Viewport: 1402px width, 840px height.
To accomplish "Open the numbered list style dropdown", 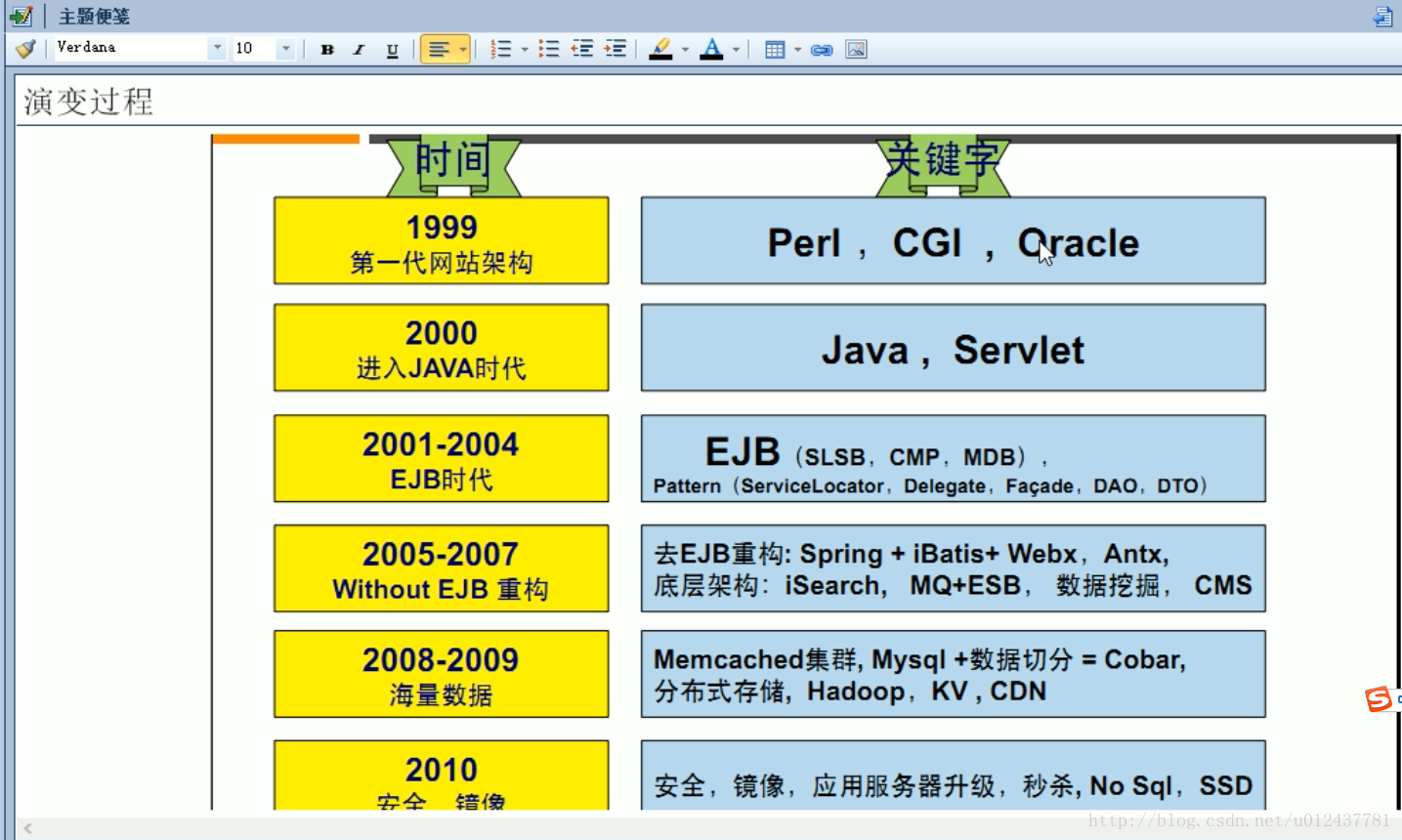I will click(x=525, y=49).
